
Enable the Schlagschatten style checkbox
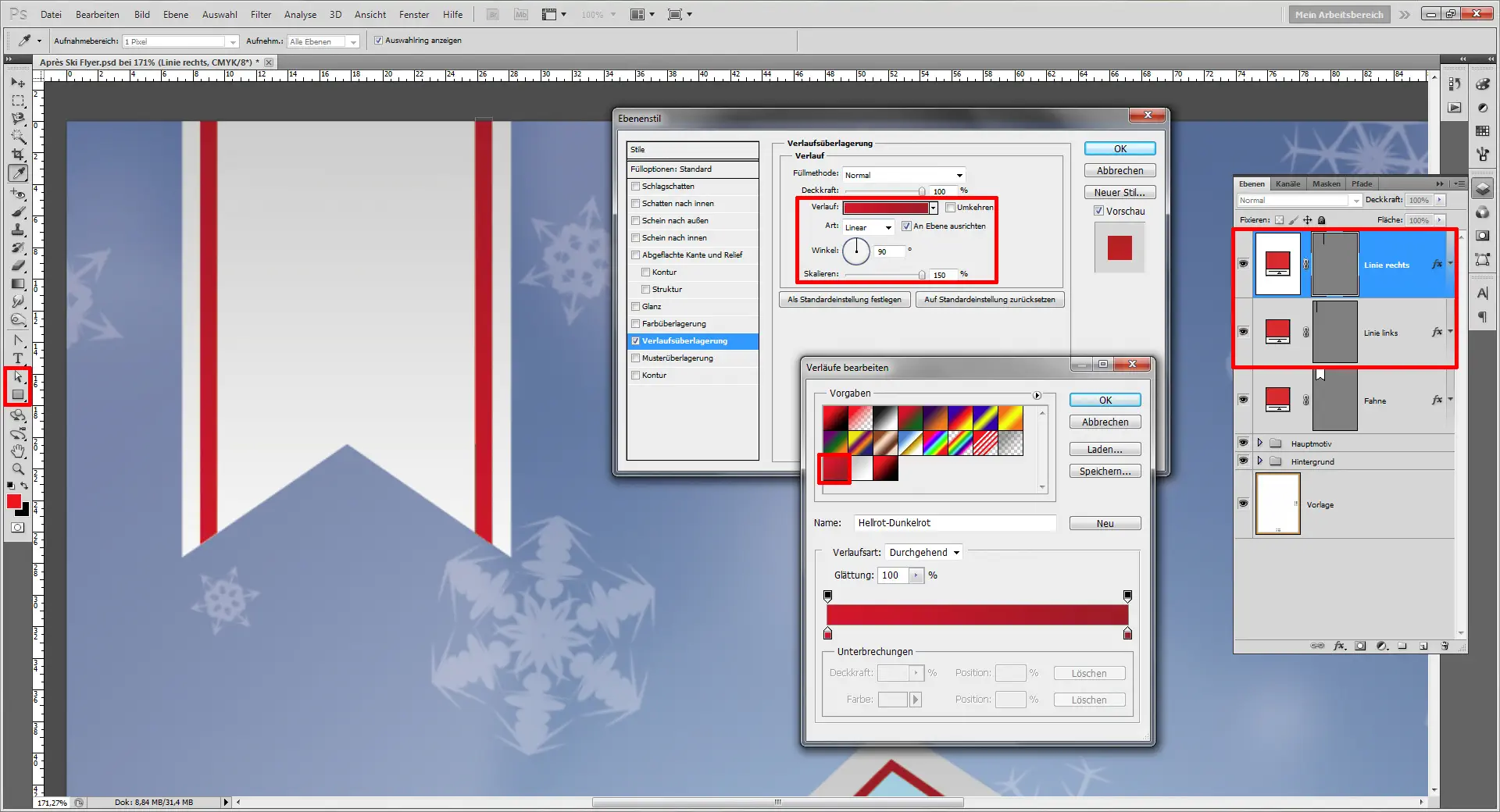click(x=636, y=187)
